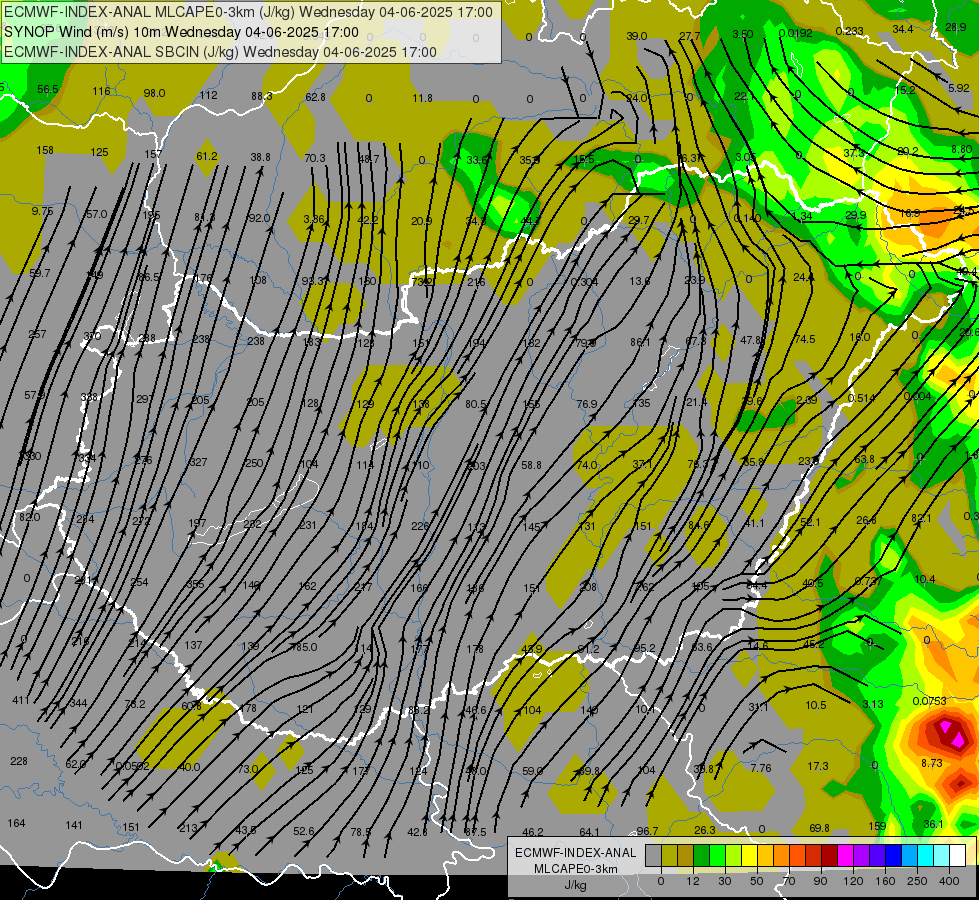
Task: Click the map value 56.5
Action: click(47, 89)
